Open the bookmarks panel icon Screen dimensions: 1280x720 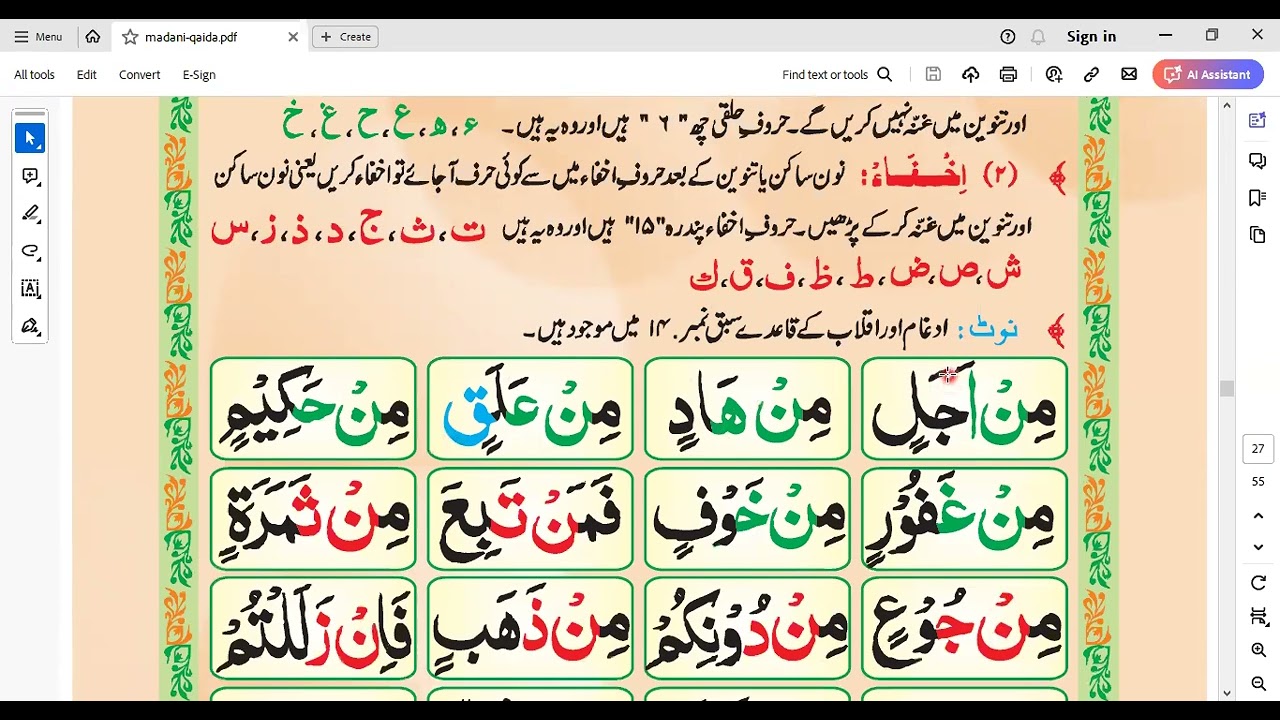click(1258, 198)
